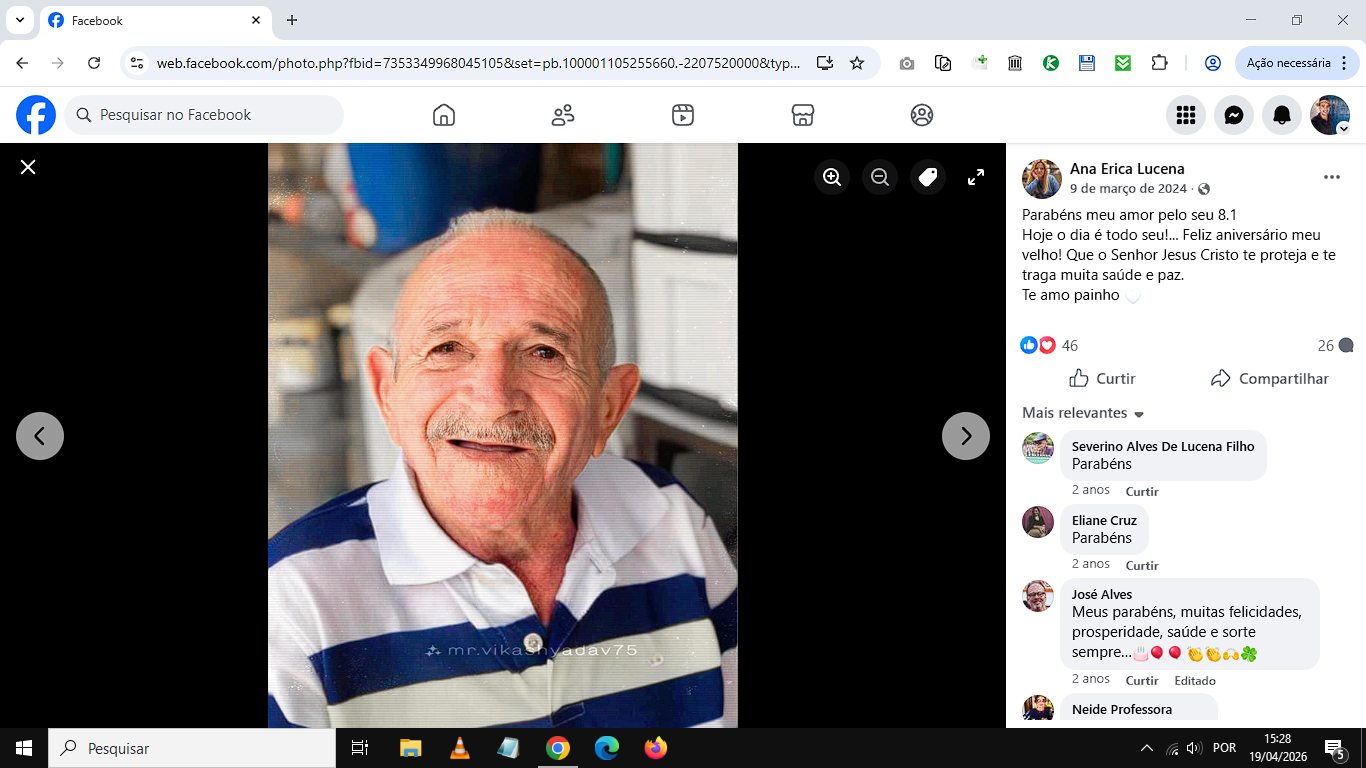This screenshot has height=768, width=1366.
Task: Open Facebook Messenger
Action: coord(1234,116)
